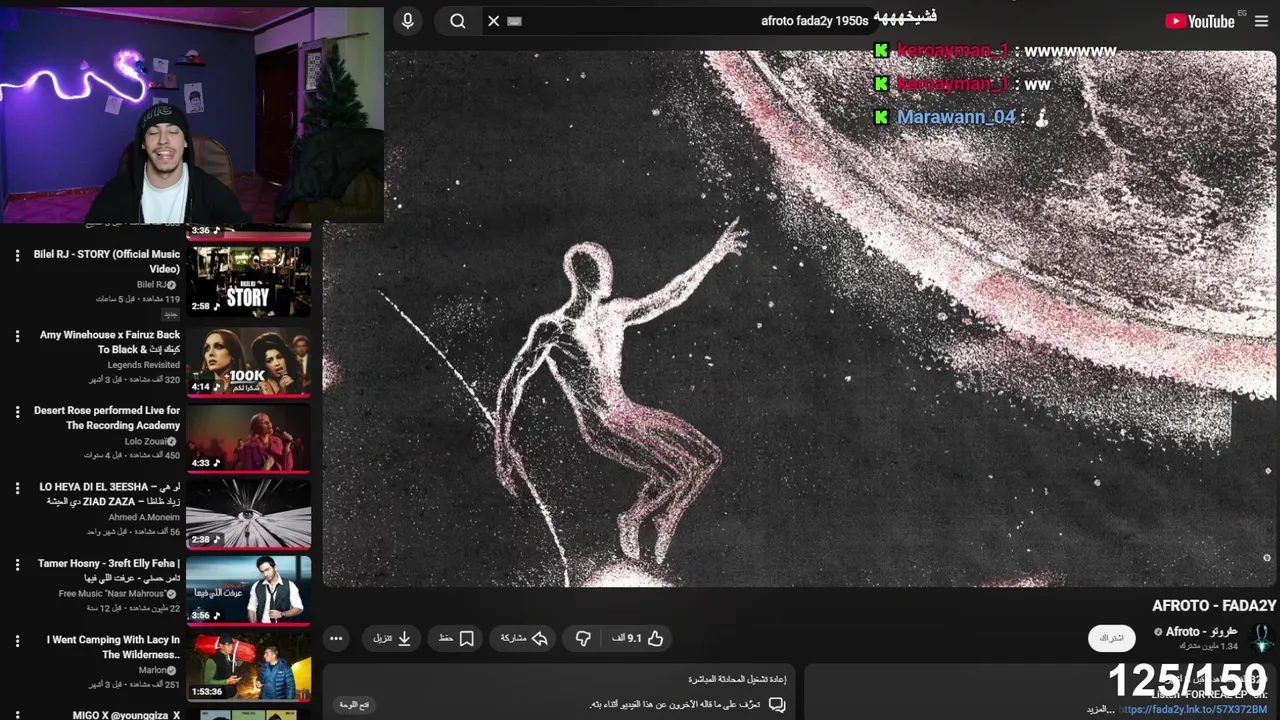The height and width of the screenshot is (720, 1280).
Task: Click the AFROTO - FADA2Y video title
Action: point(1214,605)
